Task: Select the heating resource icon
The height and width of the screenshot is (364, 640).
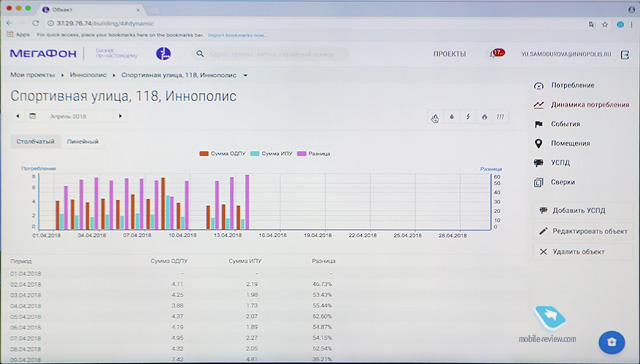Action: [x=500, y=117]
